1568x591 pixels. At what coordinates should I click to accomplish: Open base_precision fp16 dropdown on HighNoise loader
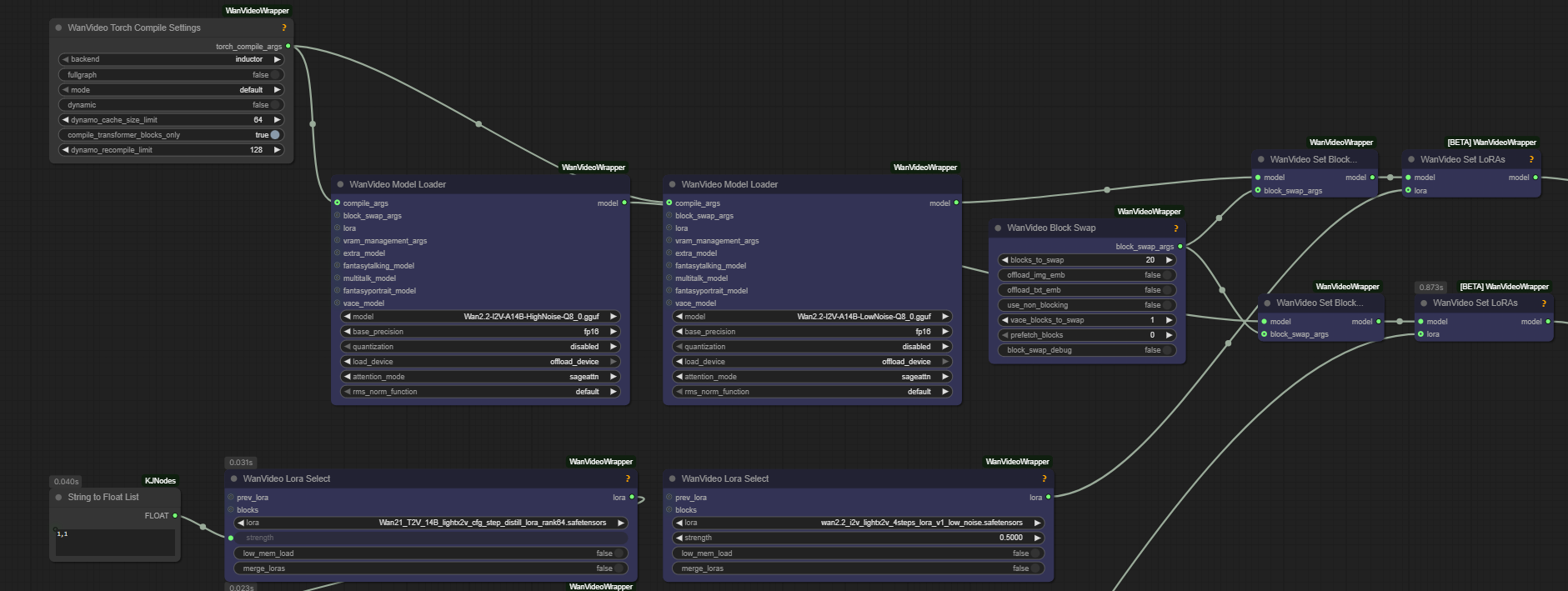pyautogui.click(x=480, y=331)
